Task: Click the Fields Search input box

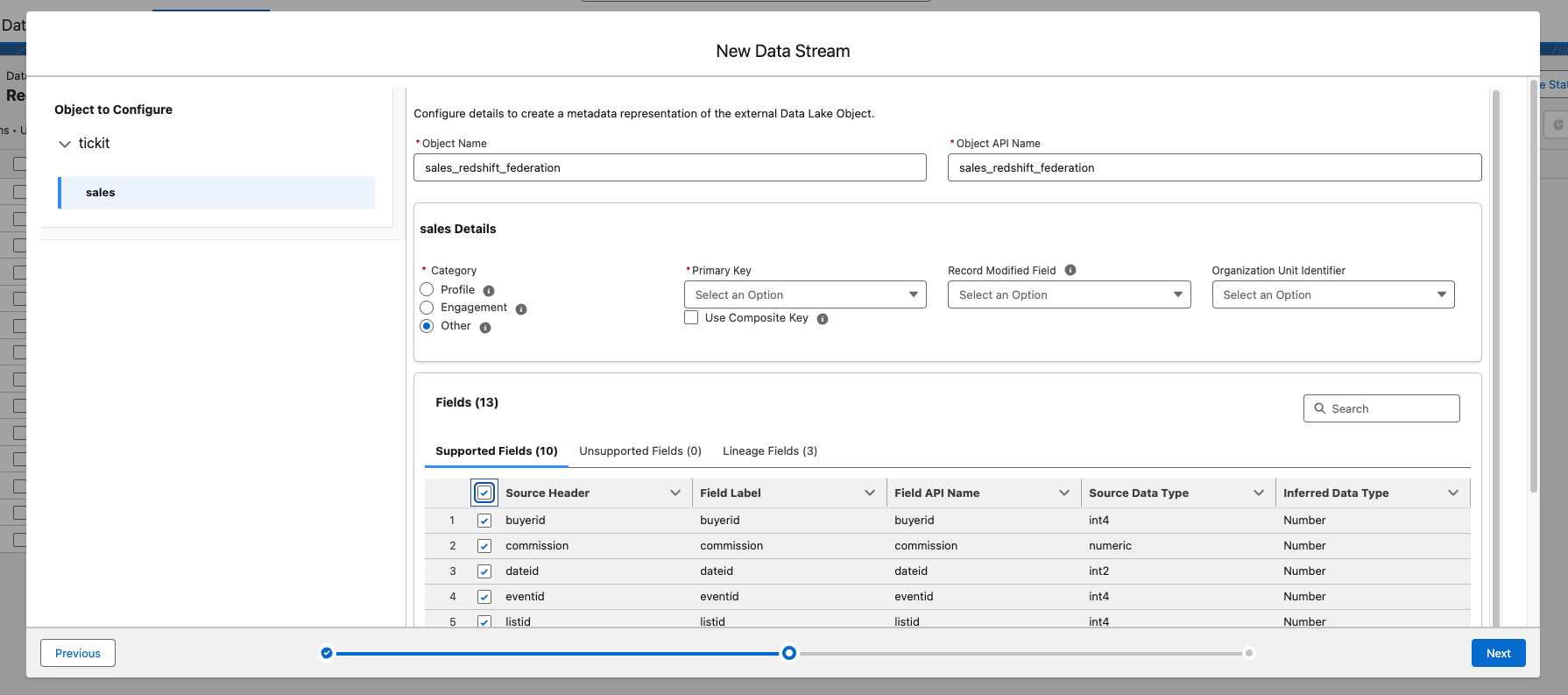Action: pos(1381,408)
